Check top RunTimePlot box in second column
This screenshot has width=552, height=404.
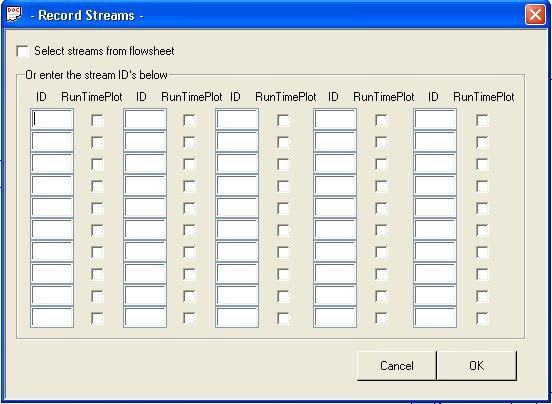[x=189, y=120]
